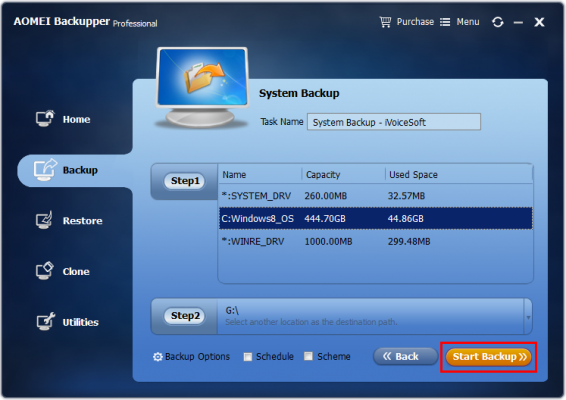Click the refresh circular arrows icon
Viewport: 566px width, 400px height.
pyautogui.click(x=498, y=22)
